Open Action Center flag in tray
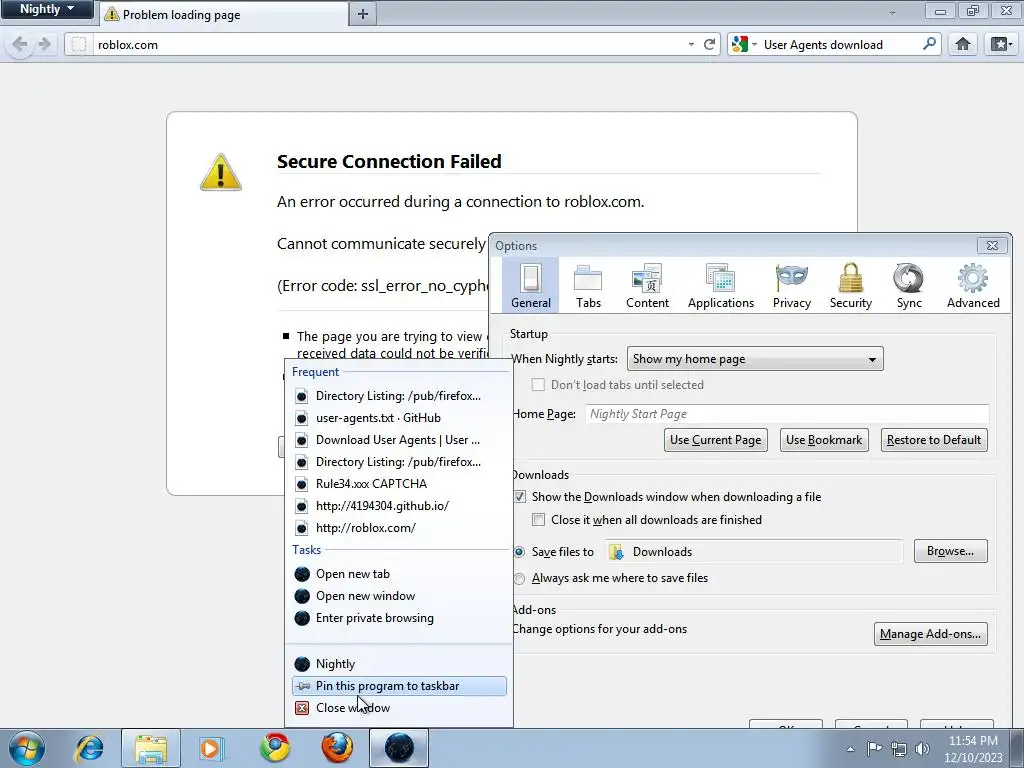Image resolution: width=1024 pixels, height=768 pixels. (x=874, y=748)
